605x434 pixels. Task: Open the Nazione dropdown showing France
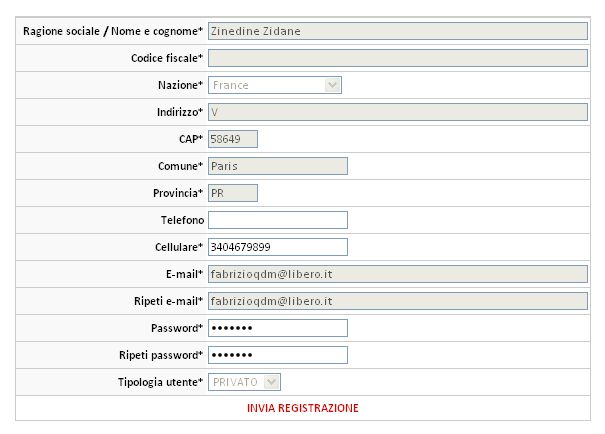point(275,85)
